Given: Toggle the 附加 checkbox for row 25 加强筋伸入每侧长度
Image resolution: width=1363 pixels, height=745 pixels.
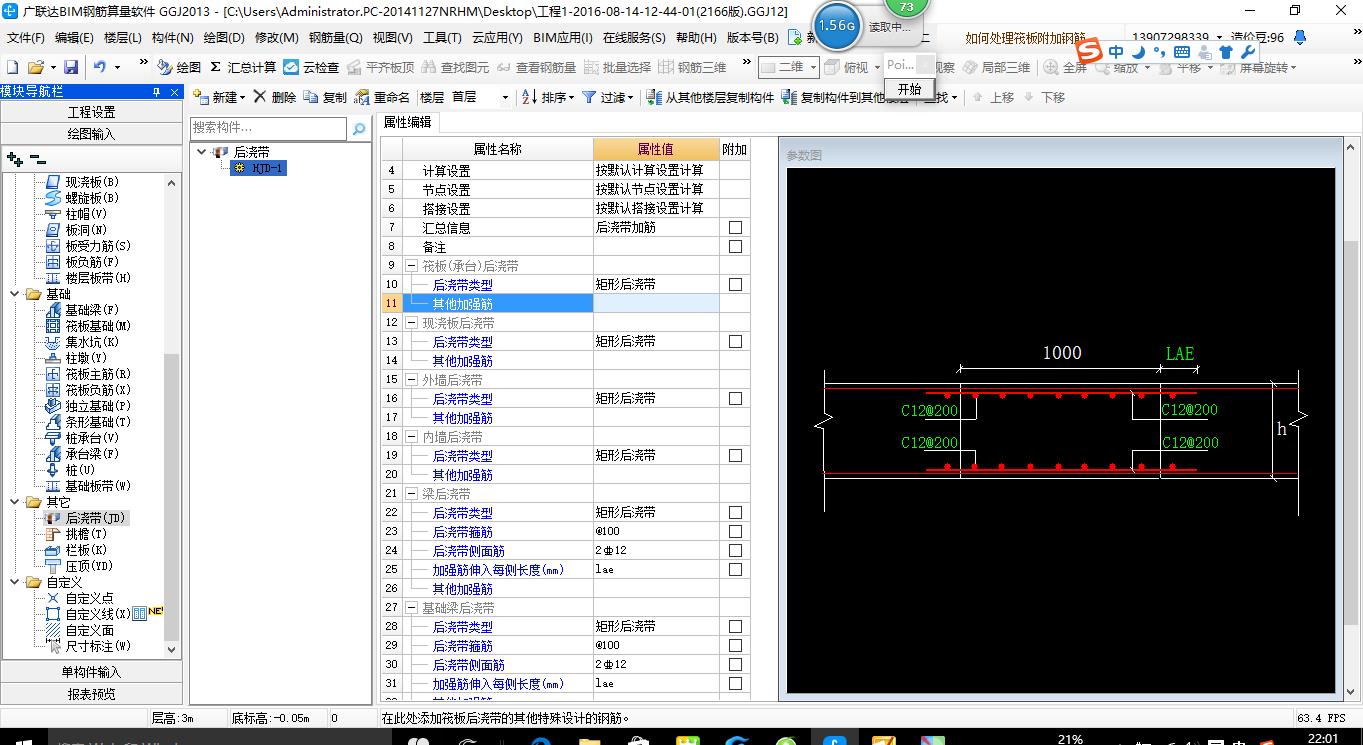Looking at the screenshot, I should pyautogui.click(x=735, y=570).
